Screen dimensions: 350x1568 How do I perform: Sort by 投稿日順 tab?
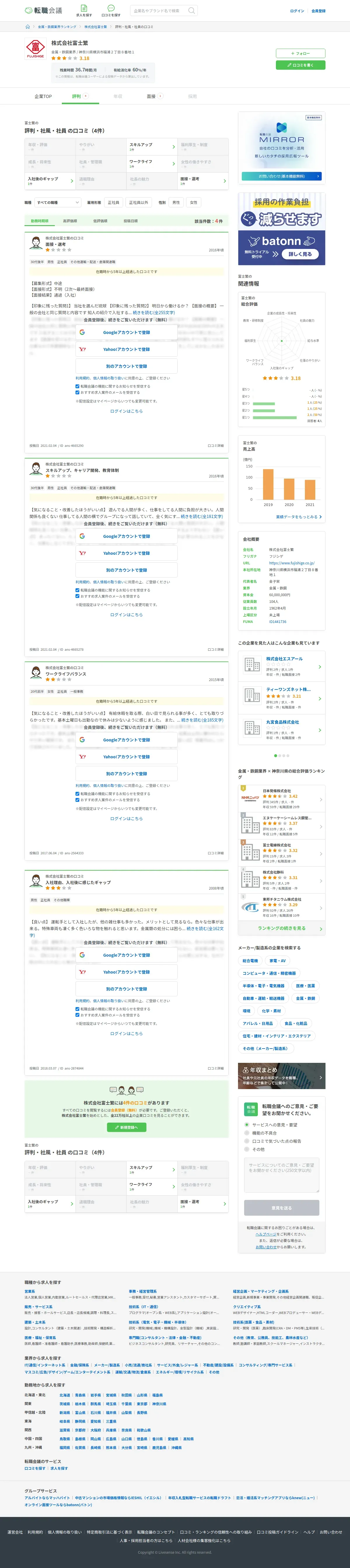pyautogui.click(x=130, y=221)
